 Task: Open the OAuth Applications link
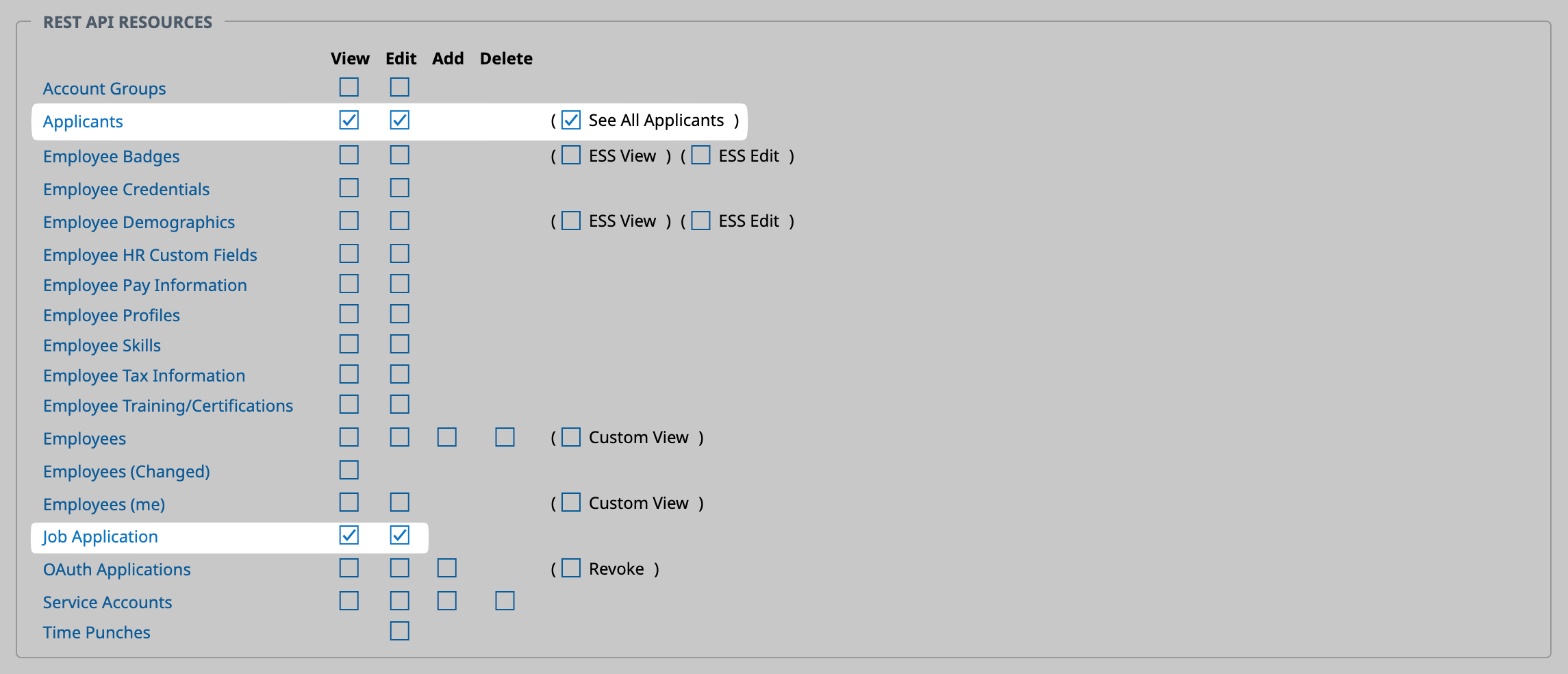(x=117, y=570)
